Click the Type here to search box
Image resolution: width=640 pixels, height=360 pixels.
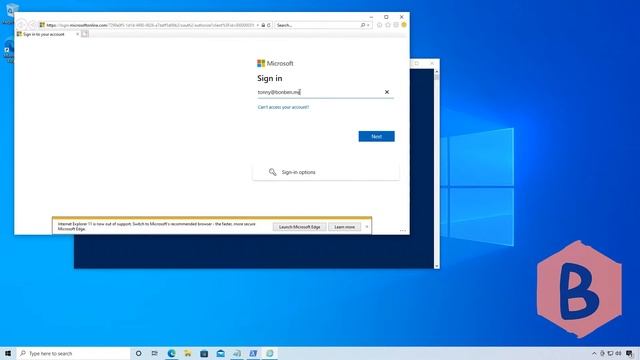pyautogui.click(x=73, y=353)
